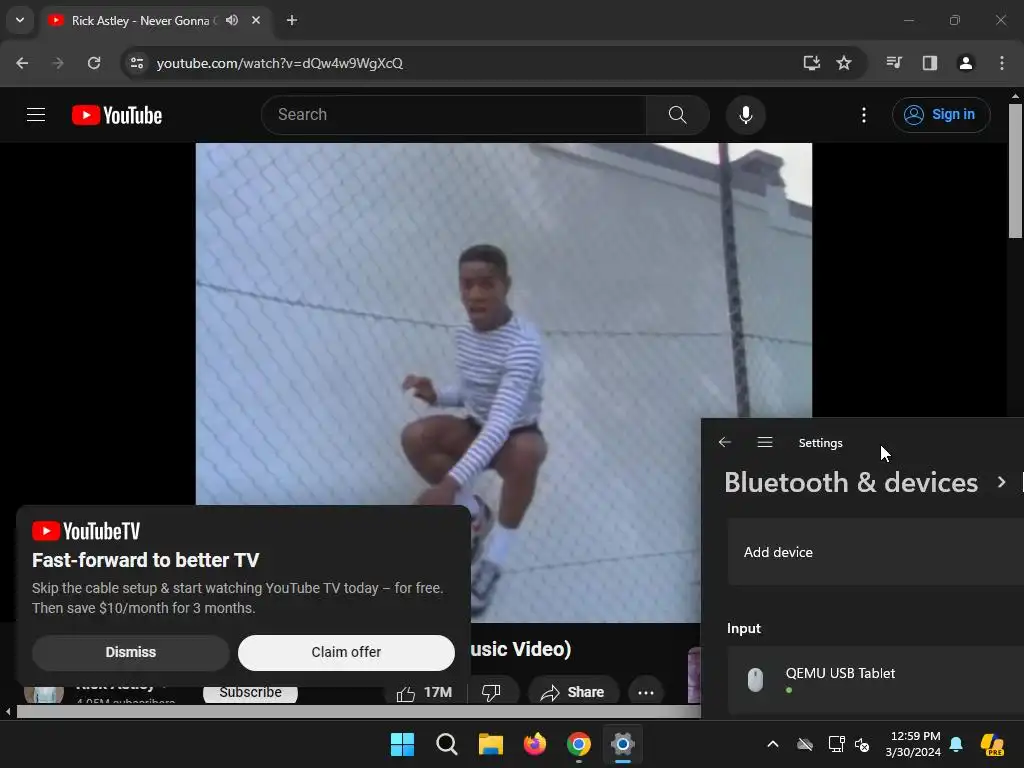Like the video with thumbs up

424,692
